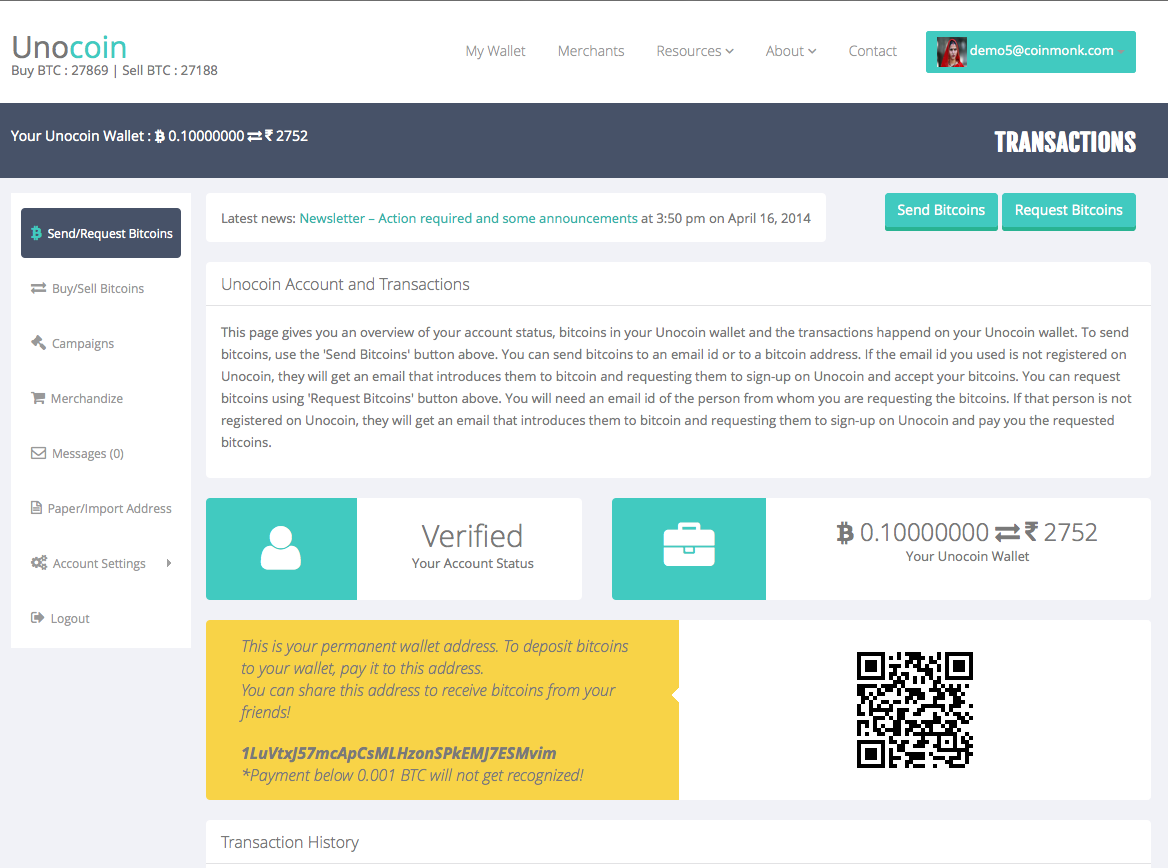Click the exchange arrows icon for Buy/Sell Bitcoins
The image size is (1168, 868).
coord(38,288)
